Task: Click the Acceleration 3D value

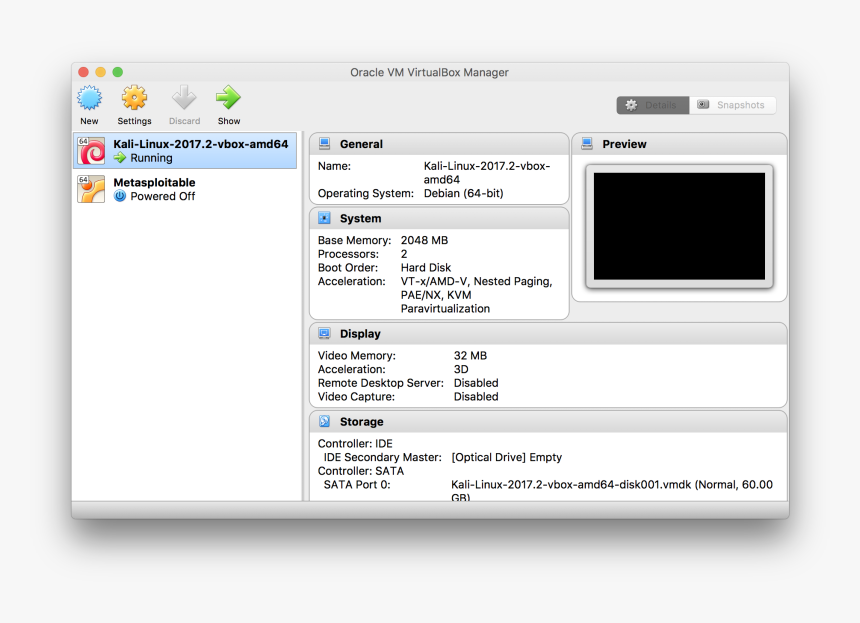Action: [461, 369]
